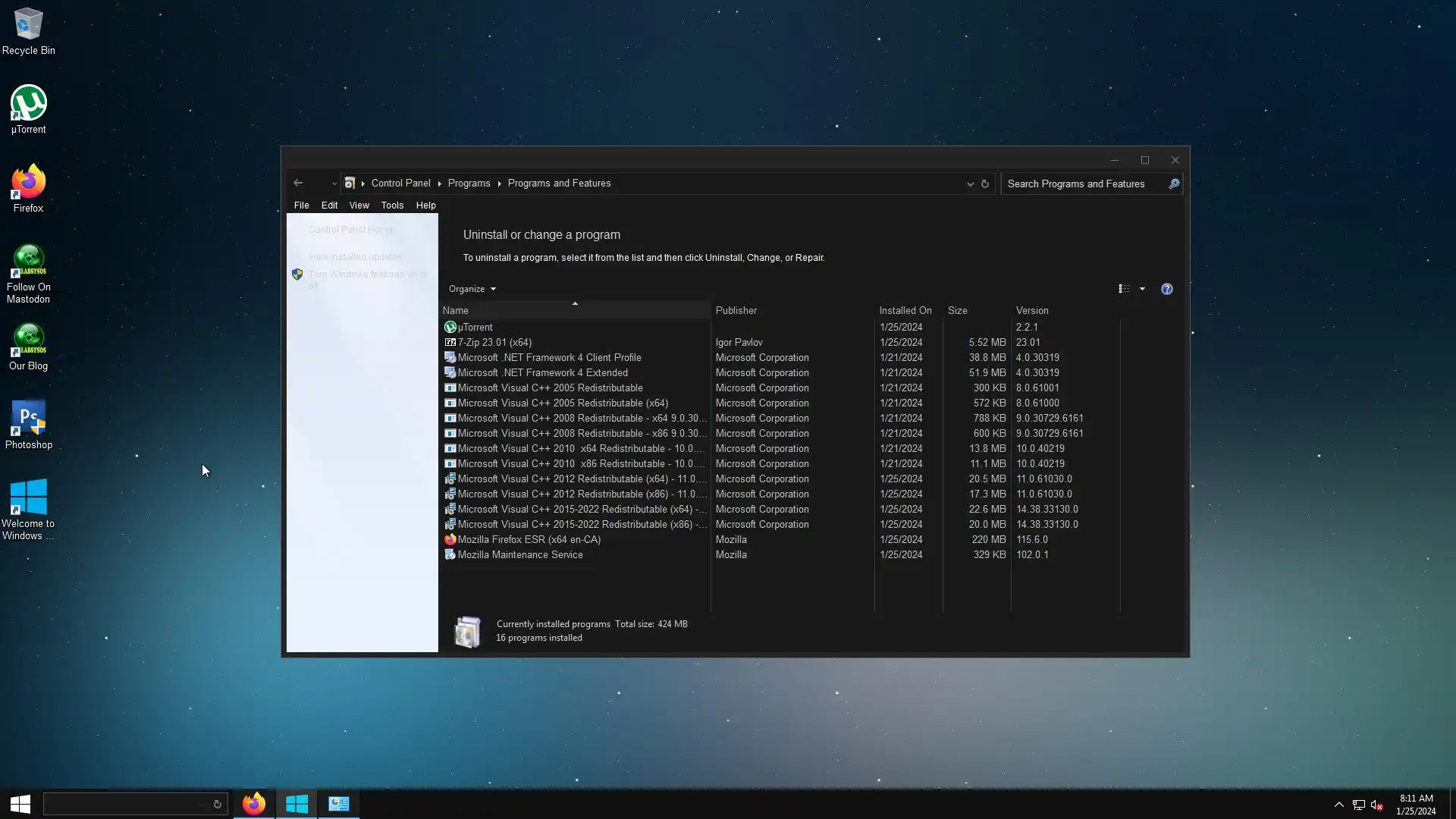Open the View menu
1456x819 pixels.
tap(359, 206)
